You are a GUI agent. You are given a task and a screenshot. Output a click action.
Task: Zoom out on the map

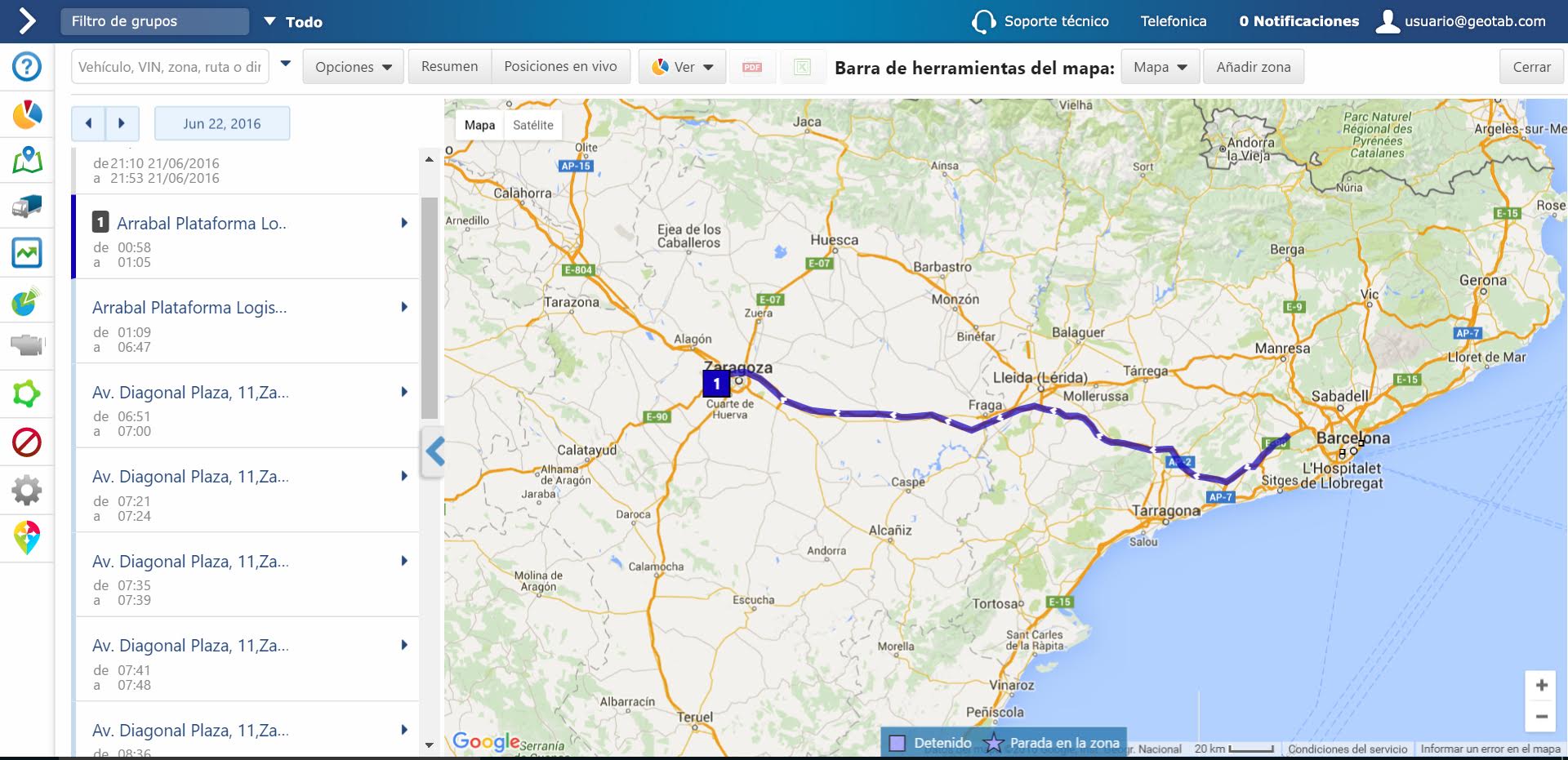(x=1541, y=717)
